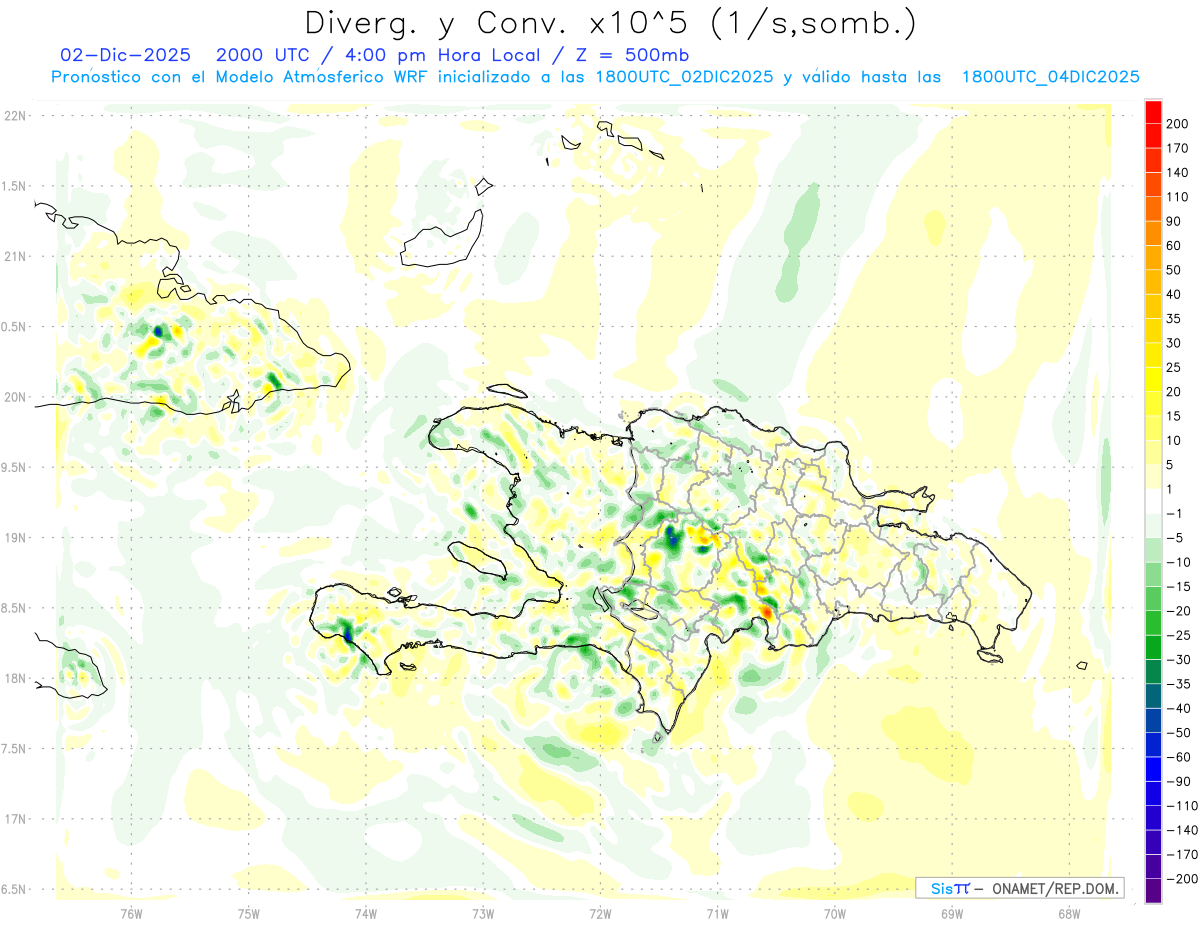Click the '-60' value on the colour bar

click(1179, 756)
